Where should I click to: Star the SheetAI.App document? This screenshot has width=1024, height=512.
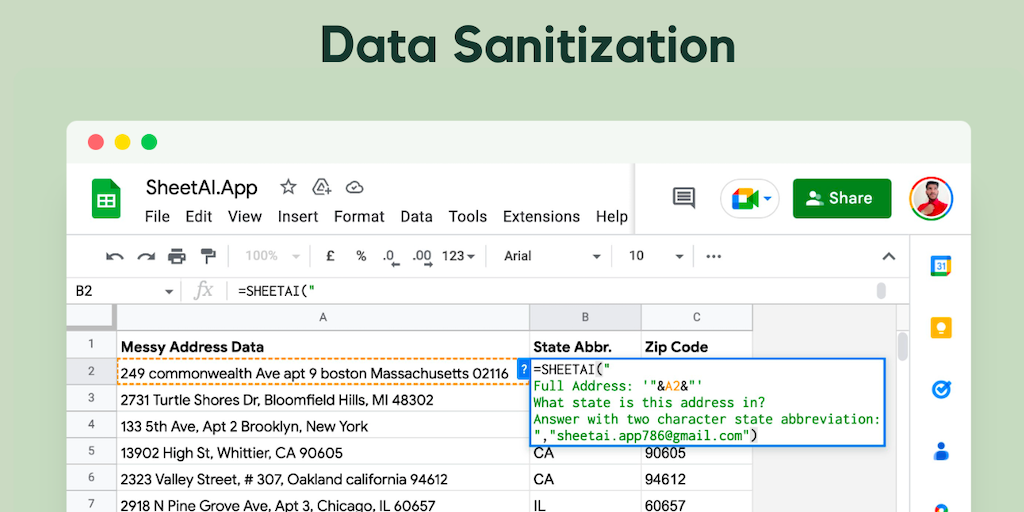(x=288, y=187)
